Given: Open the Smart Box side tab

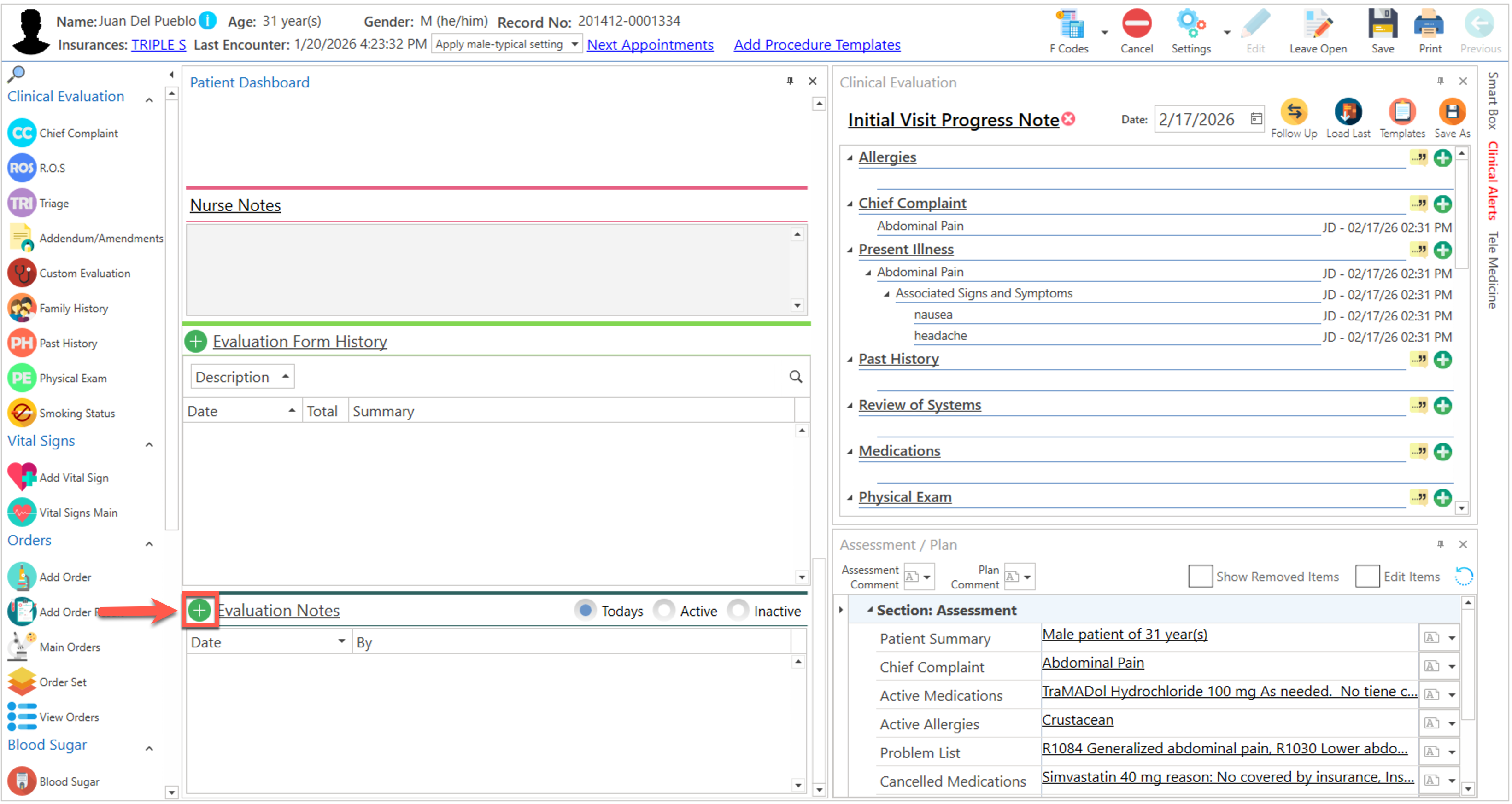Looking at the screenshot, I should 1493,100.
